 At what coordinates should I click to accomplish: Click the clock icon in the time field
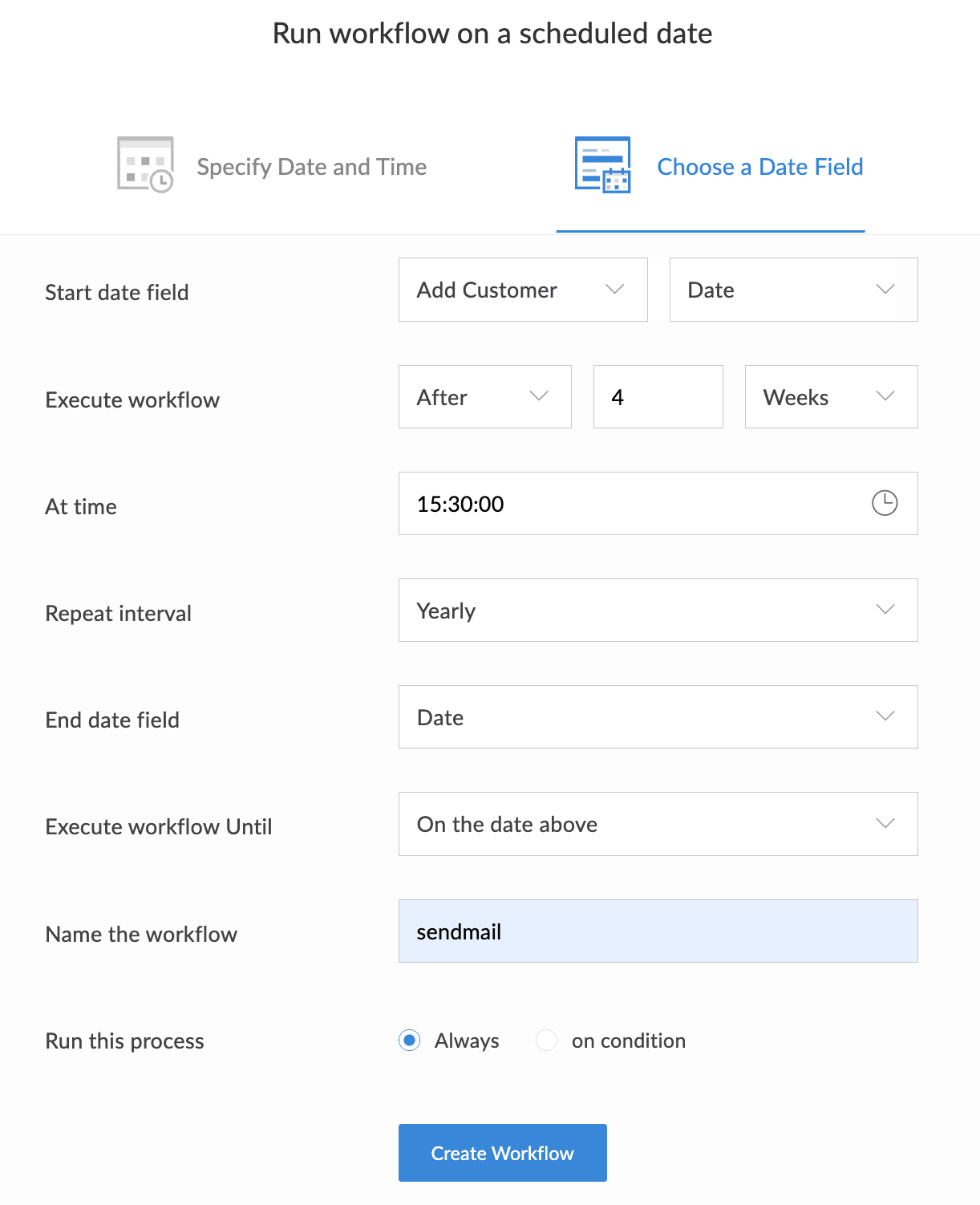pos(885,503)
